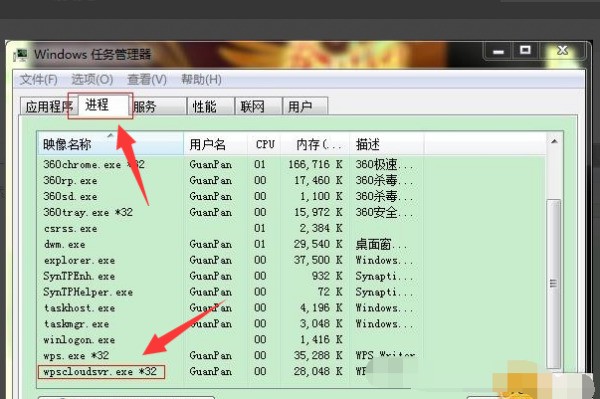Switch to the 应用程序 tab

(49, 106)
